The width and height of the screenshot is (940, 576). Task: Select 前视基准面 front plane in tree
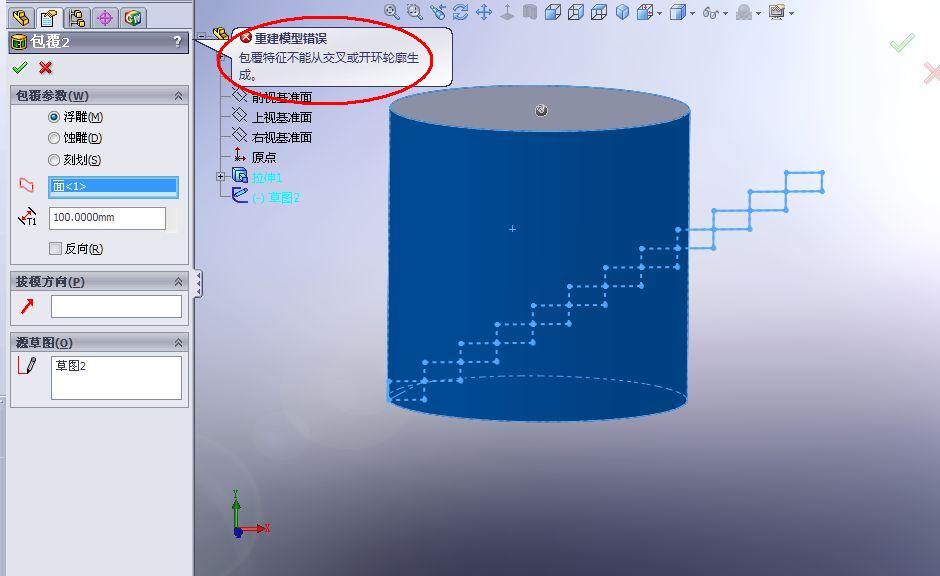click(x=282, y=97)
